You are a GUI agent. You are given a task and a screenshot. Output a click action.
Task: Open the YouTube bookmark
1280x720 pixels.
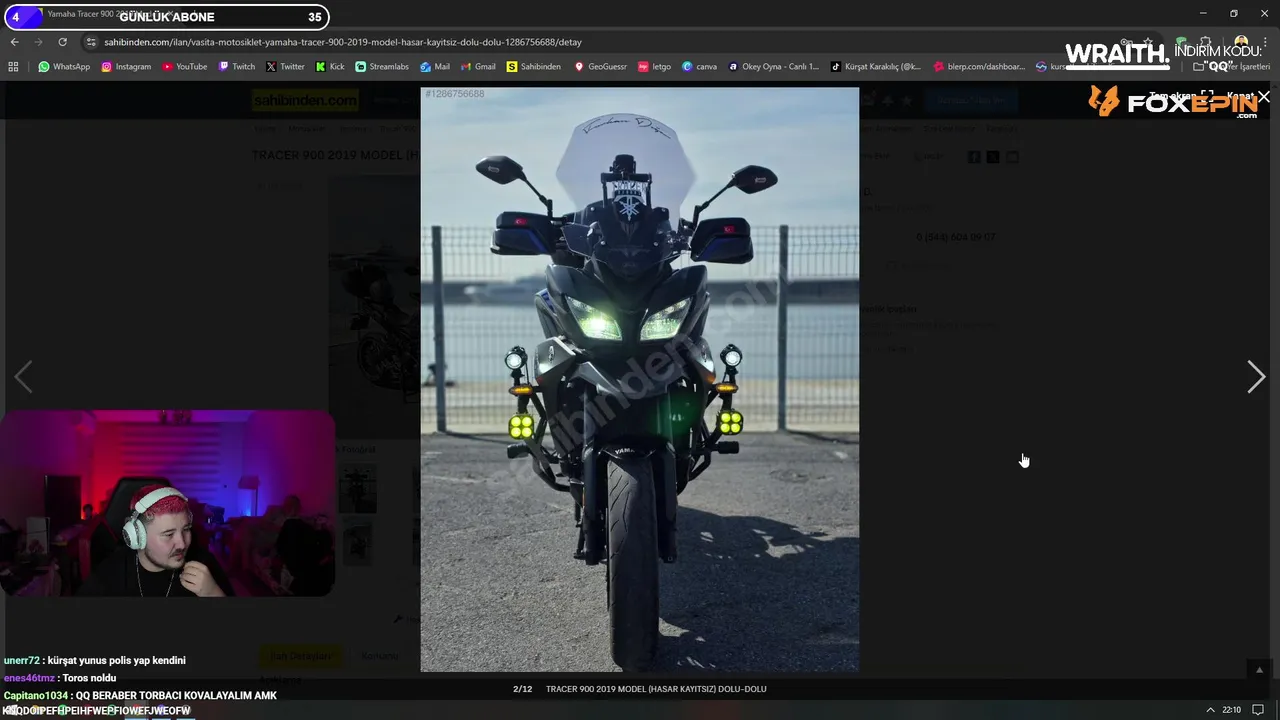coord(184,67)
